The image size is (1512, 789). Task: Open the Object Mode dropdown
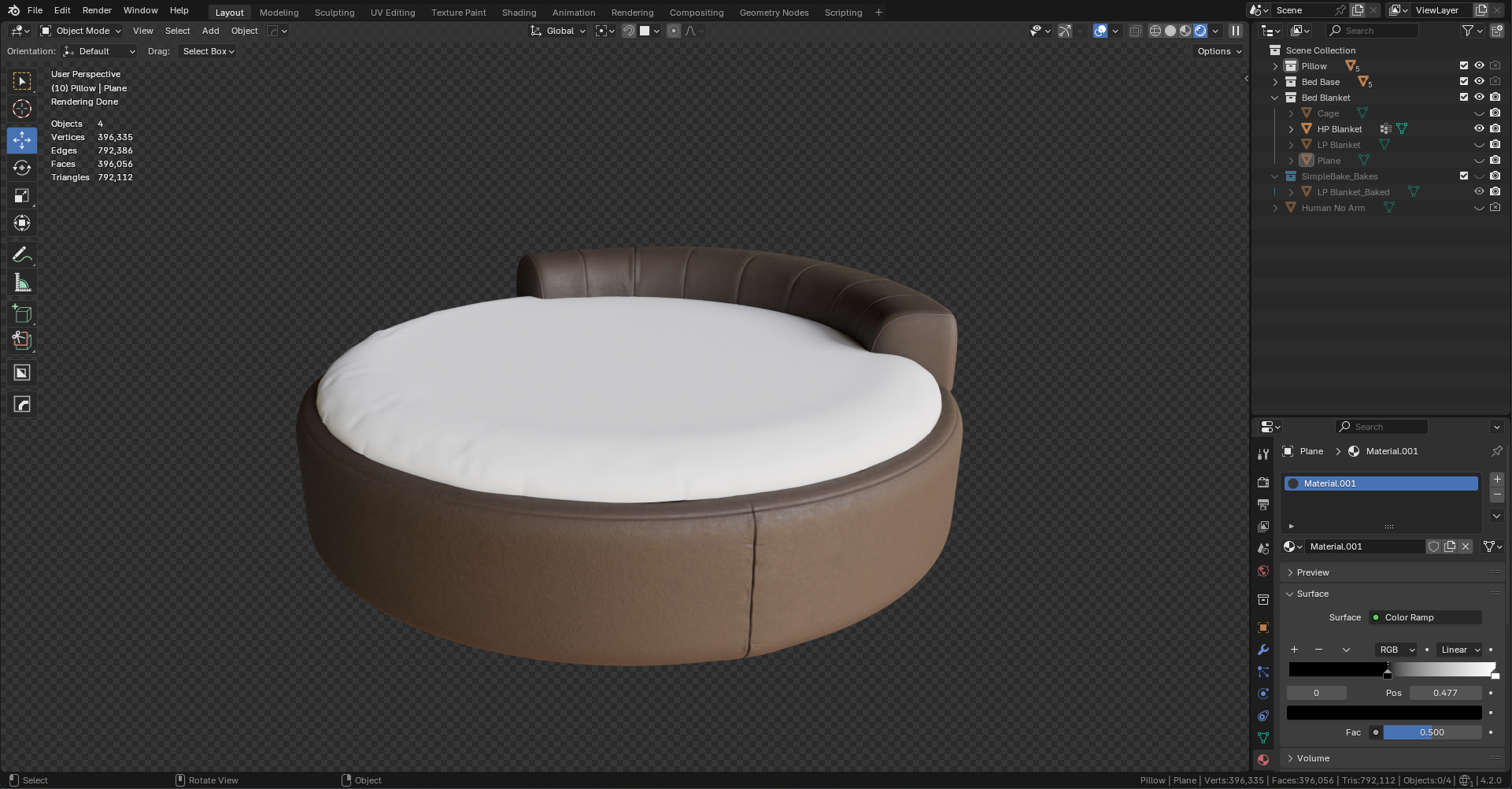(x=81, y=31)
